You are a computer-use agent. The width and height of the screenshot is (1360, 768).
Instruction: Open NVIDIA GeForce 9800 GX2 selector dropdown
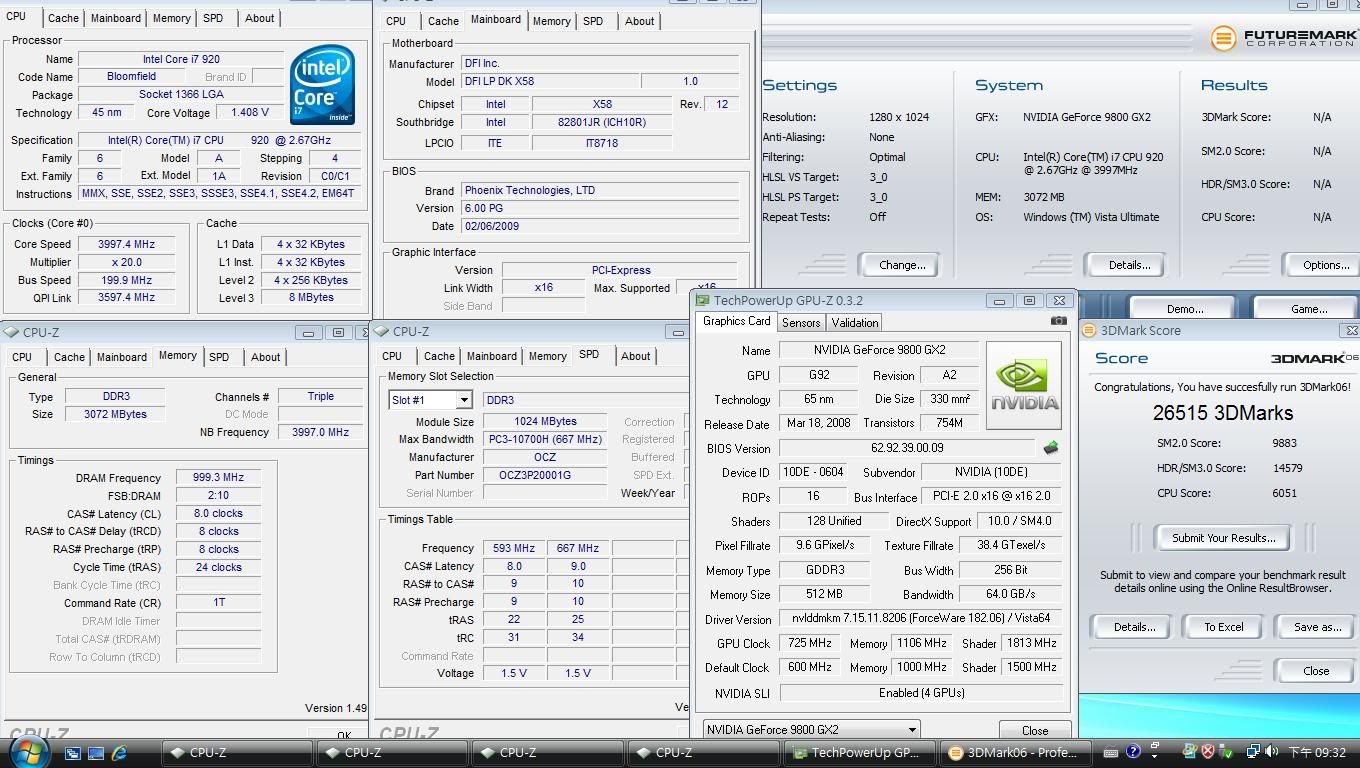coord(911,730)
